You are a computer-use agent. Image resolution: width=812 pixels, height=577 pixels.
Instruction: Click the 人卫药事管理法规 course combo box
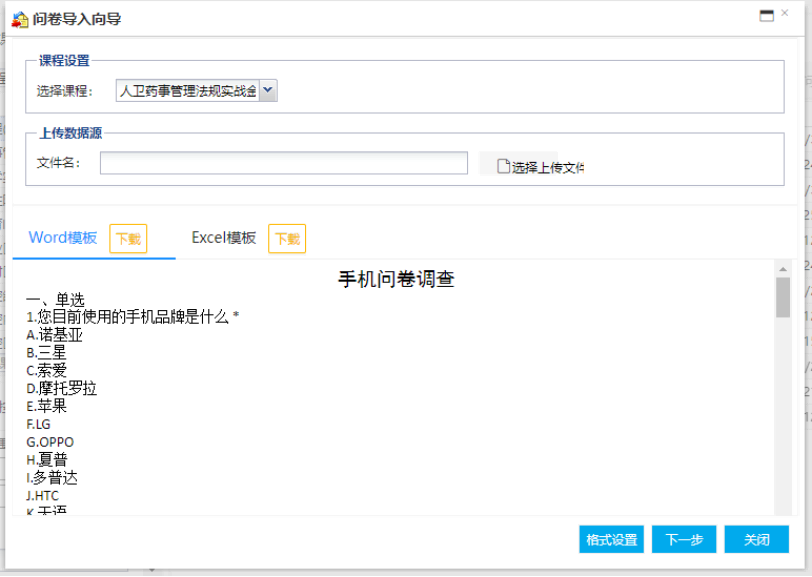click(188, 91)
